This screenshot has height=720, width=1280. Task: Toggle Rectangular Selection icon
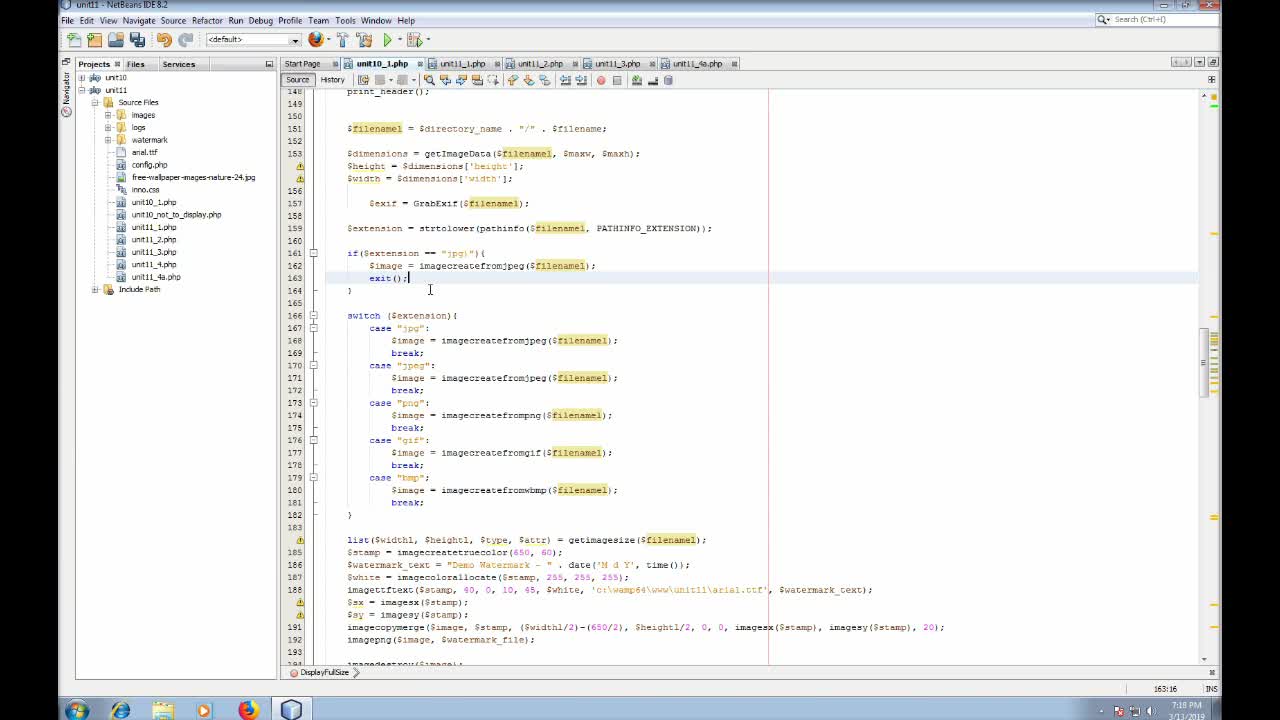click(x=493, y=80)
